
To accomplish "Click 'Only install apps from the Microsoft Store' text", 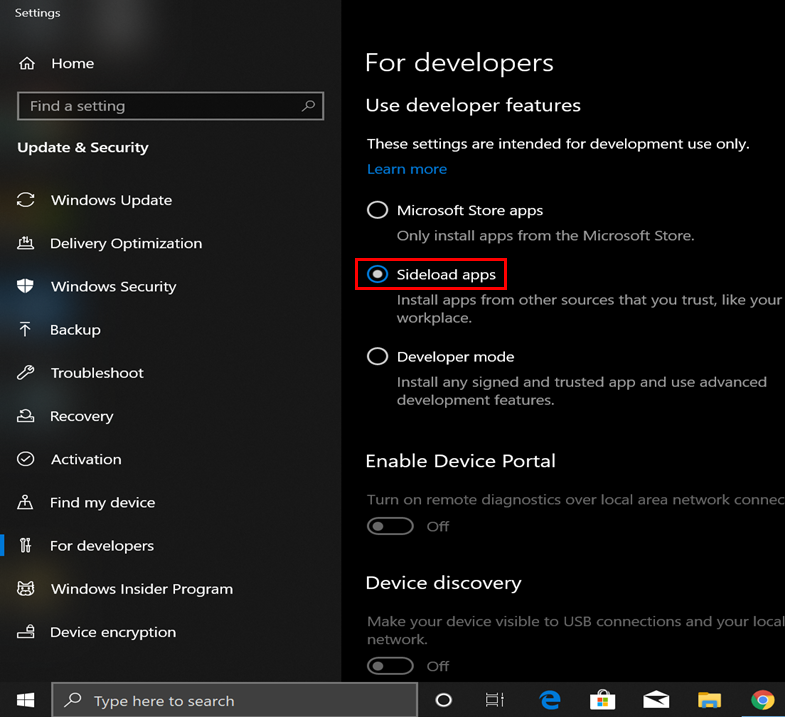I will point(546,235).
